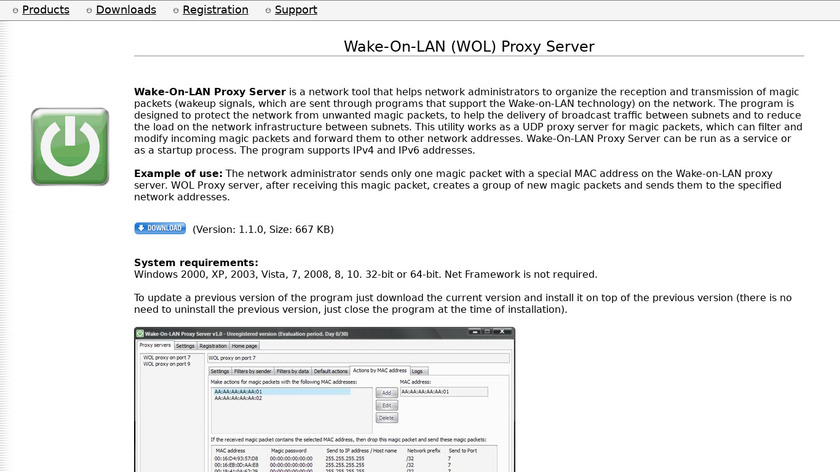
Task: Visit the Support page link
Action: (296, 10)
